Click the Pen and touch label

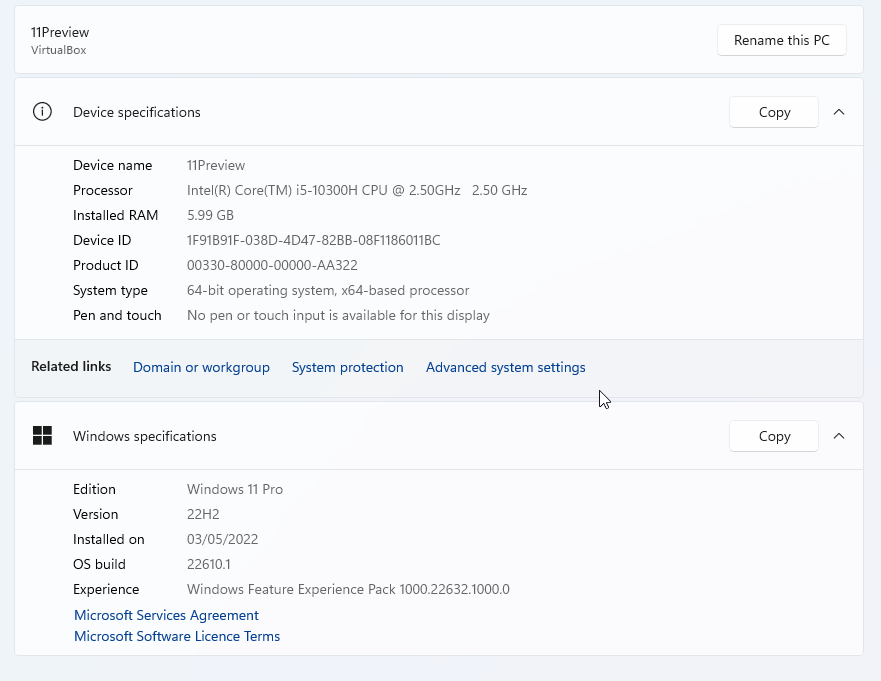click(x=117, y=315)
